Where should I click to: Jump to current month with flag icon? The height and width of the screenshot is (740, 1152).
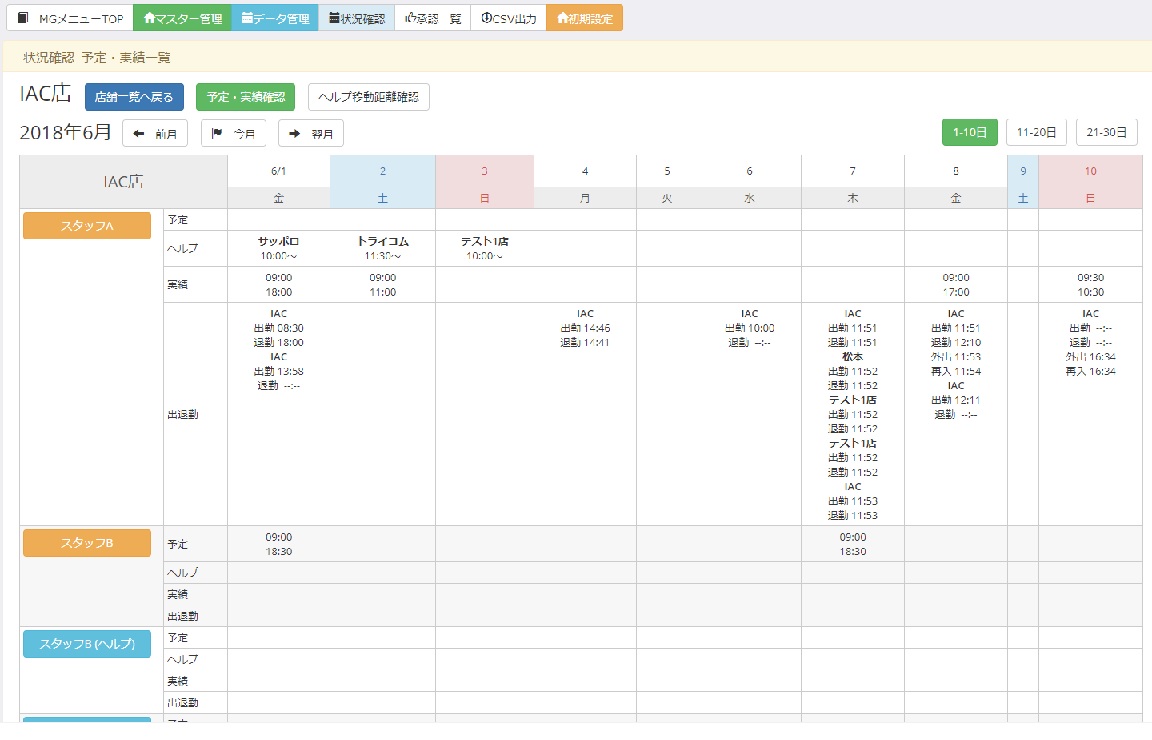click(216, 133)
